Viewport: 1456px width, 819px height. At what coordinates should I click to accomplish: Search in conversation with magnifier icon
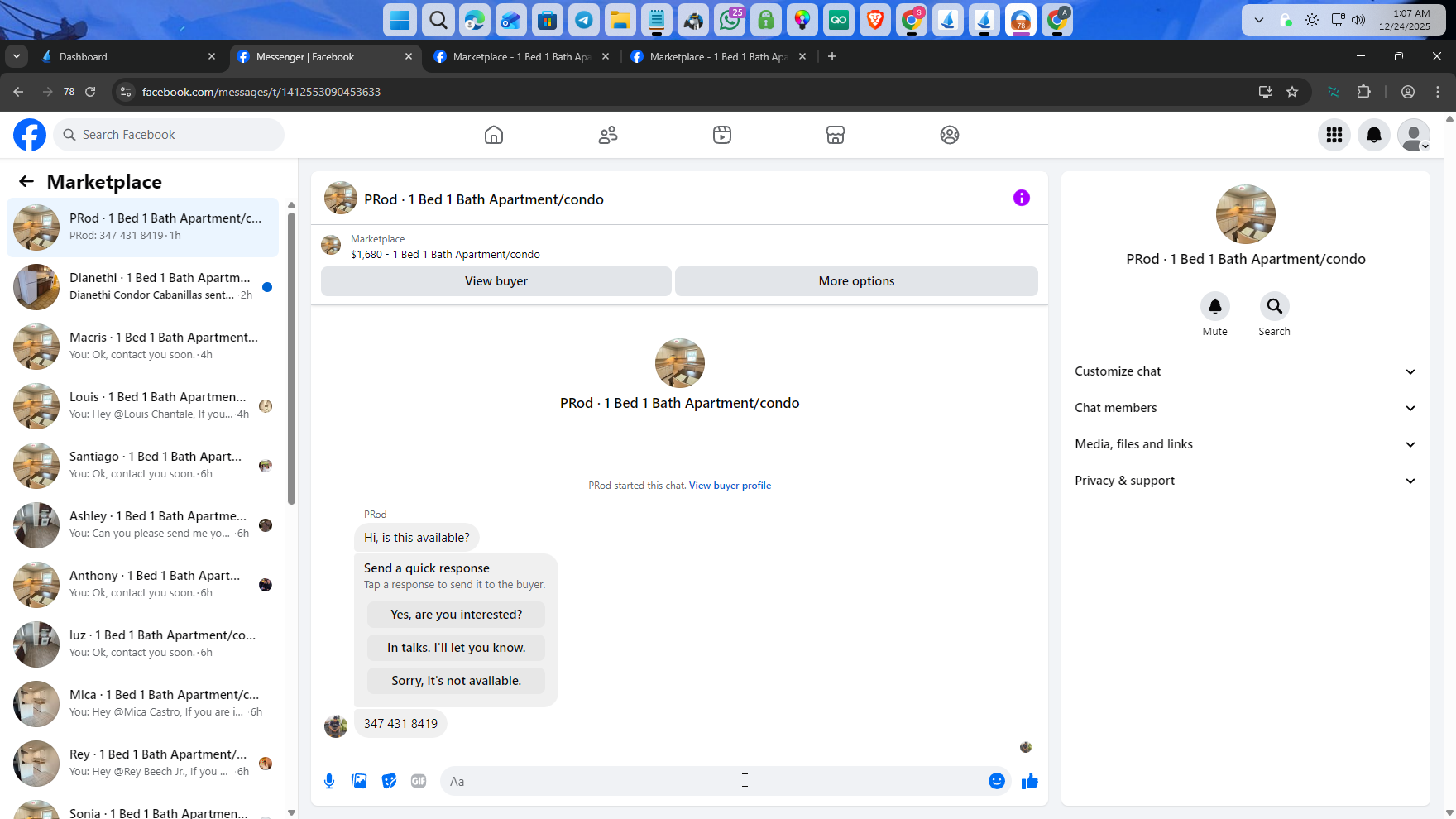tap(1275, 306)
